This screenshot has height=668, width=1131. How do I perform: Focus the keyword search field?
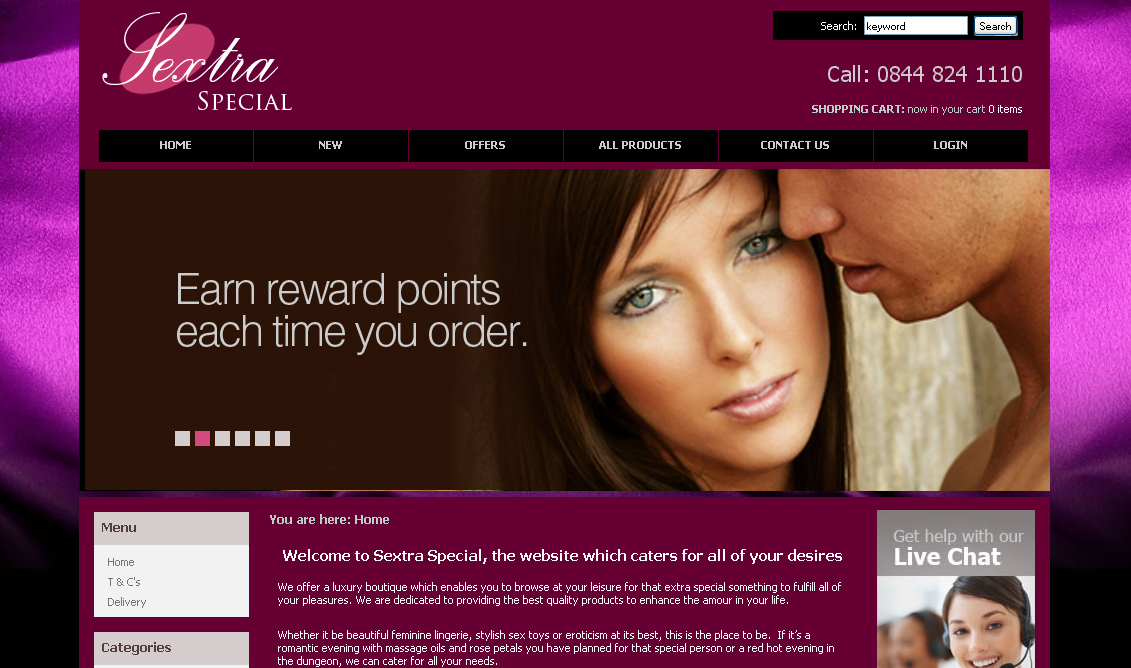point(915,26)
